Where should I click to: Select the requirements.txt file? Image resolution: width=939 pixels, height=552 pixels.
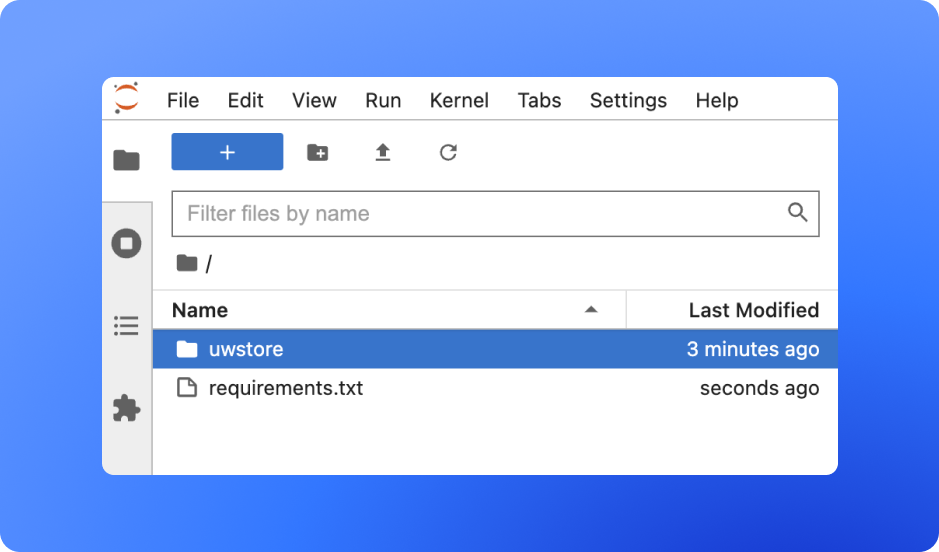pos(495,388)
